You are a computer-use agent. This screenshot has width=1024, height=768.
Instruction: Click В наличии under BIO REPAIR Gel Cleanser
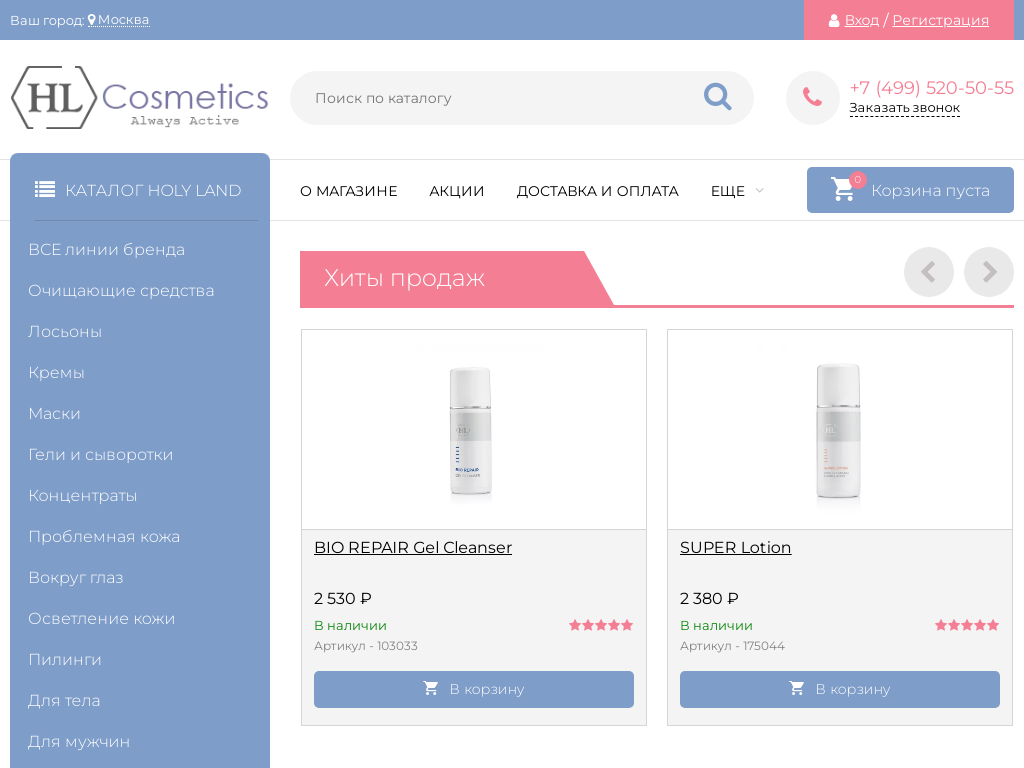[x=350, y=626]
